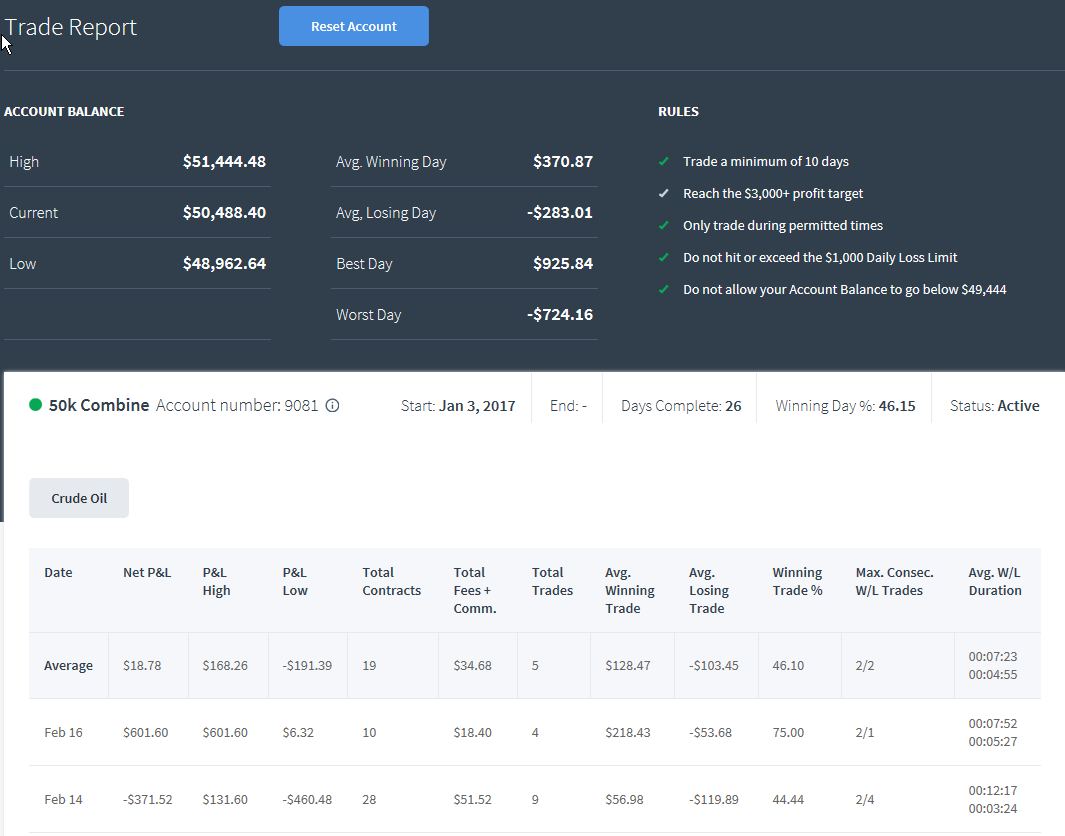Select the Feb 16 table row
The width and height of the screenshot is (1065, 836).
point(535,732)
